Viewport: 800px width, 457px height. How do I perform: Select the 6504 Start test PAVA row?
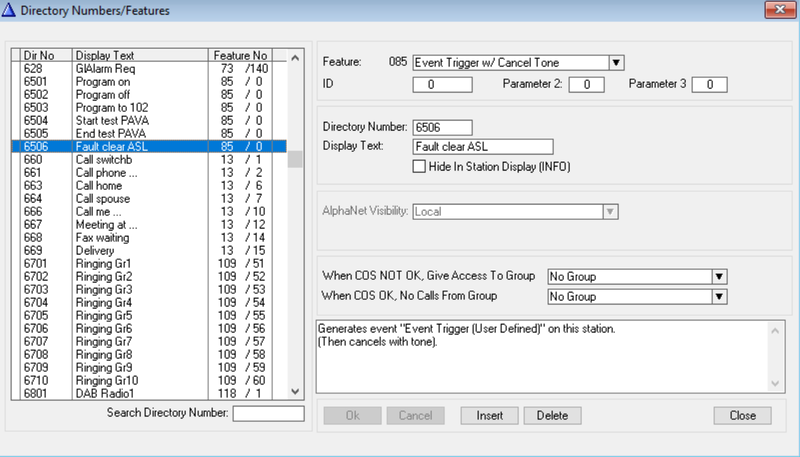[149, 120]
